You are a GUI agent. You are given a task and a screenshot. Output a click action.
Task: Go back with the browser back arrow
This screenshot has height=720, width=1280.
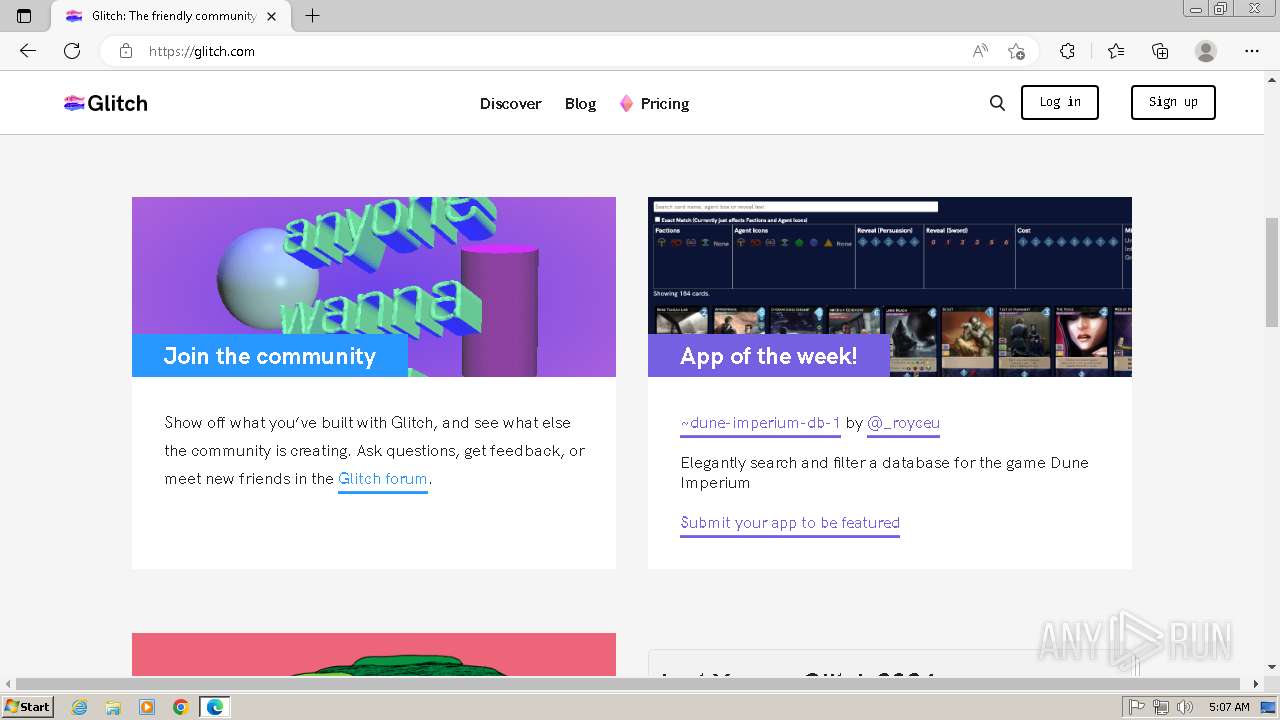(x=28, y=51)
